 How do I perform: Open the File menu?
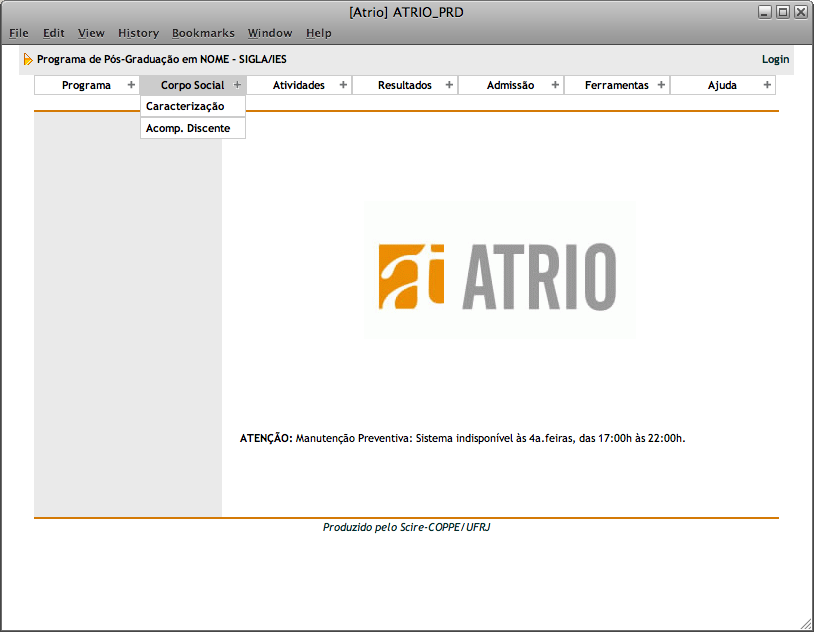tap(19, 33)
